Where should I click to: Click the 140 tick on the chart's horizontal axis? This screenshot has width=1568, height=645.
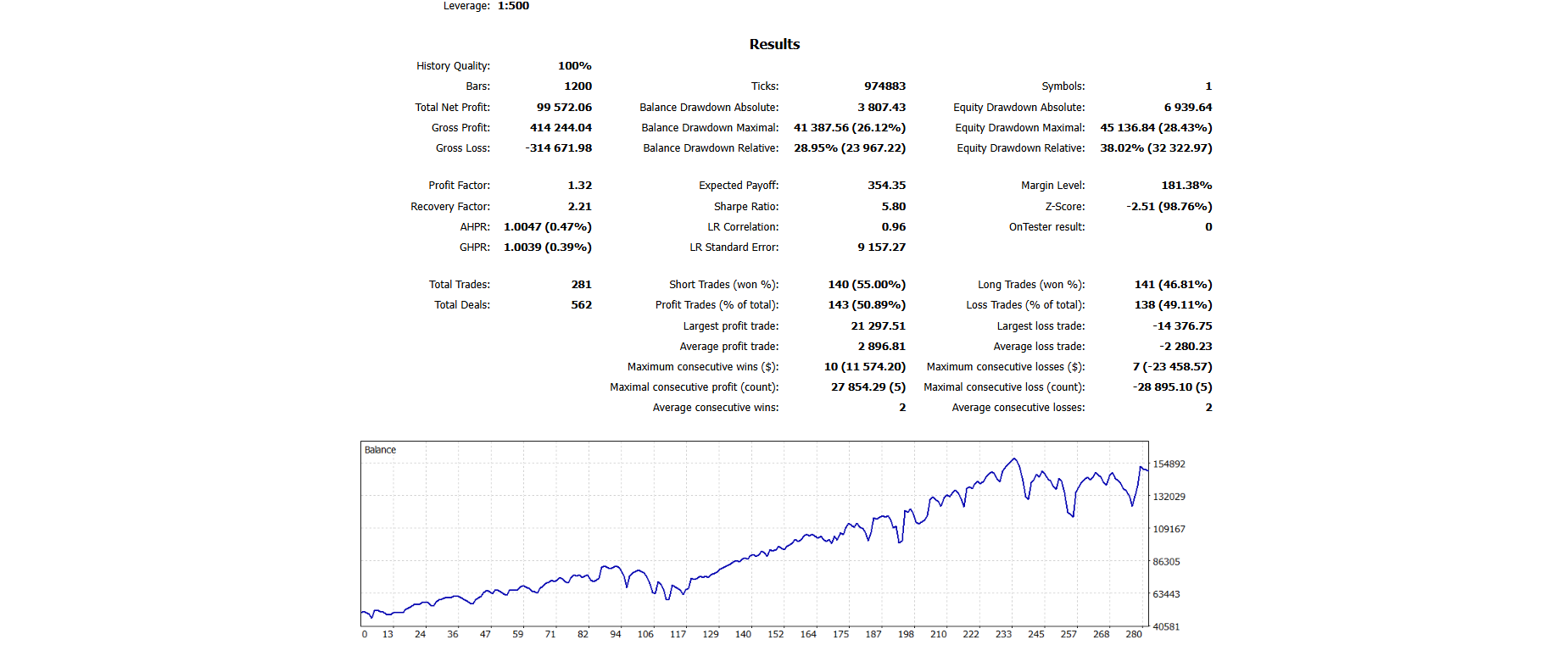pos(743,634)
